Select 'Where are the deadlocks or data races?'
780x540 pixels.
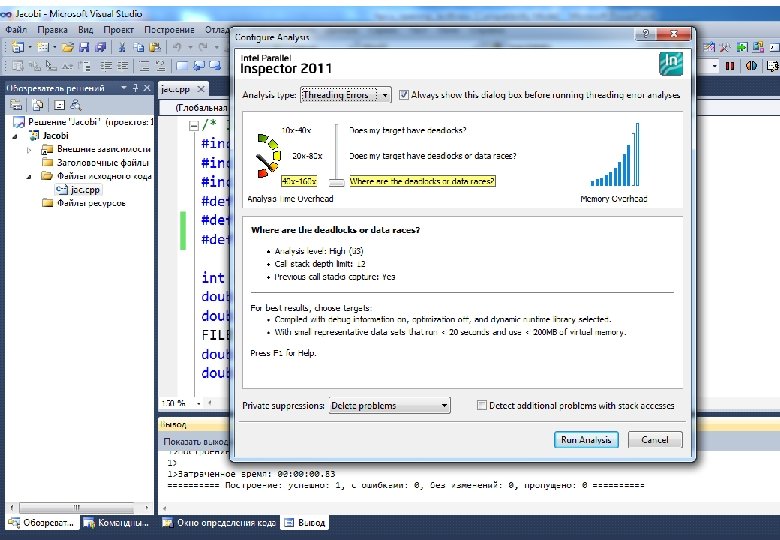coord(422,181)
